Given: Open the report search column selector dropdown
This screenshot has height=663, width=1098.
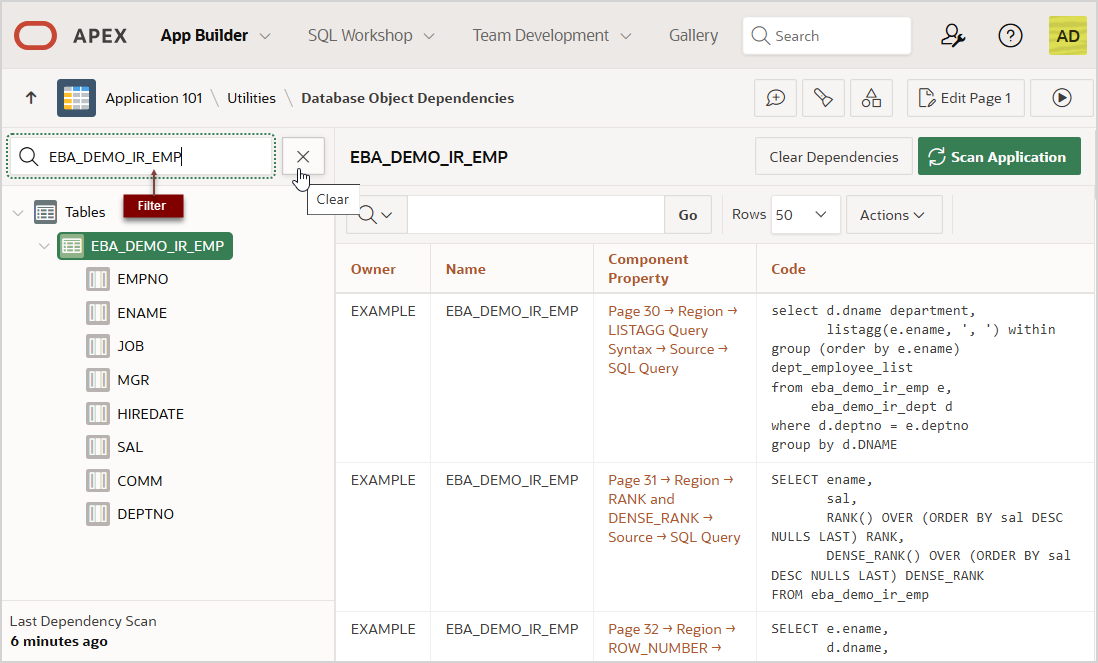Looking at the screenshot, I should pyautogui.click(x=375, y=215).
